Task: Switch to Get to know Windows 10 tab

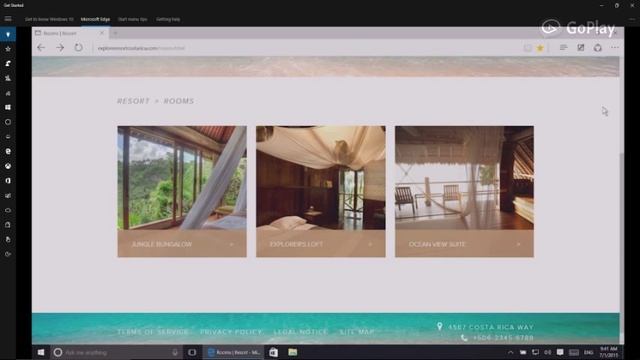Action: [49, 19]
